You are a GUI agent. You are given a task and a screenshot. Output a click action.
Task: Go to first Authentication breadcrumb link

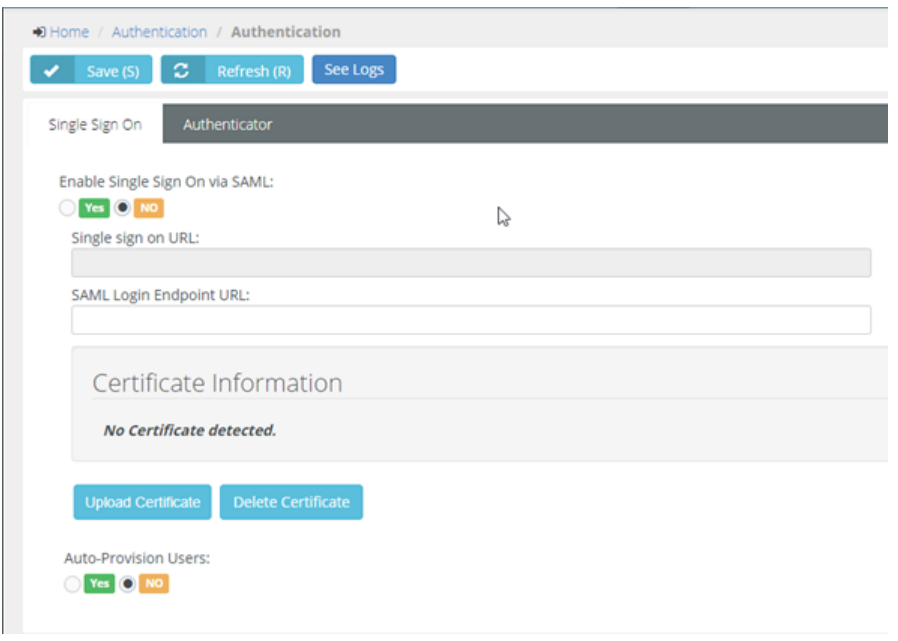(159, 32)
